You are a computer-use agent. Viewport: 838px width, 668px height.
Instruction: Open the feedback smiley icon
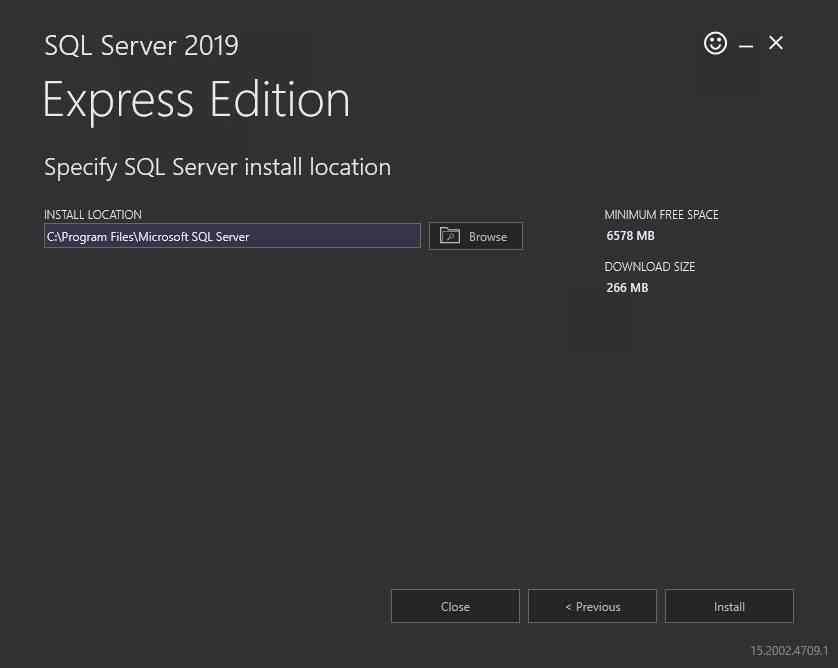pyautogui.click(x=715, y=43)
